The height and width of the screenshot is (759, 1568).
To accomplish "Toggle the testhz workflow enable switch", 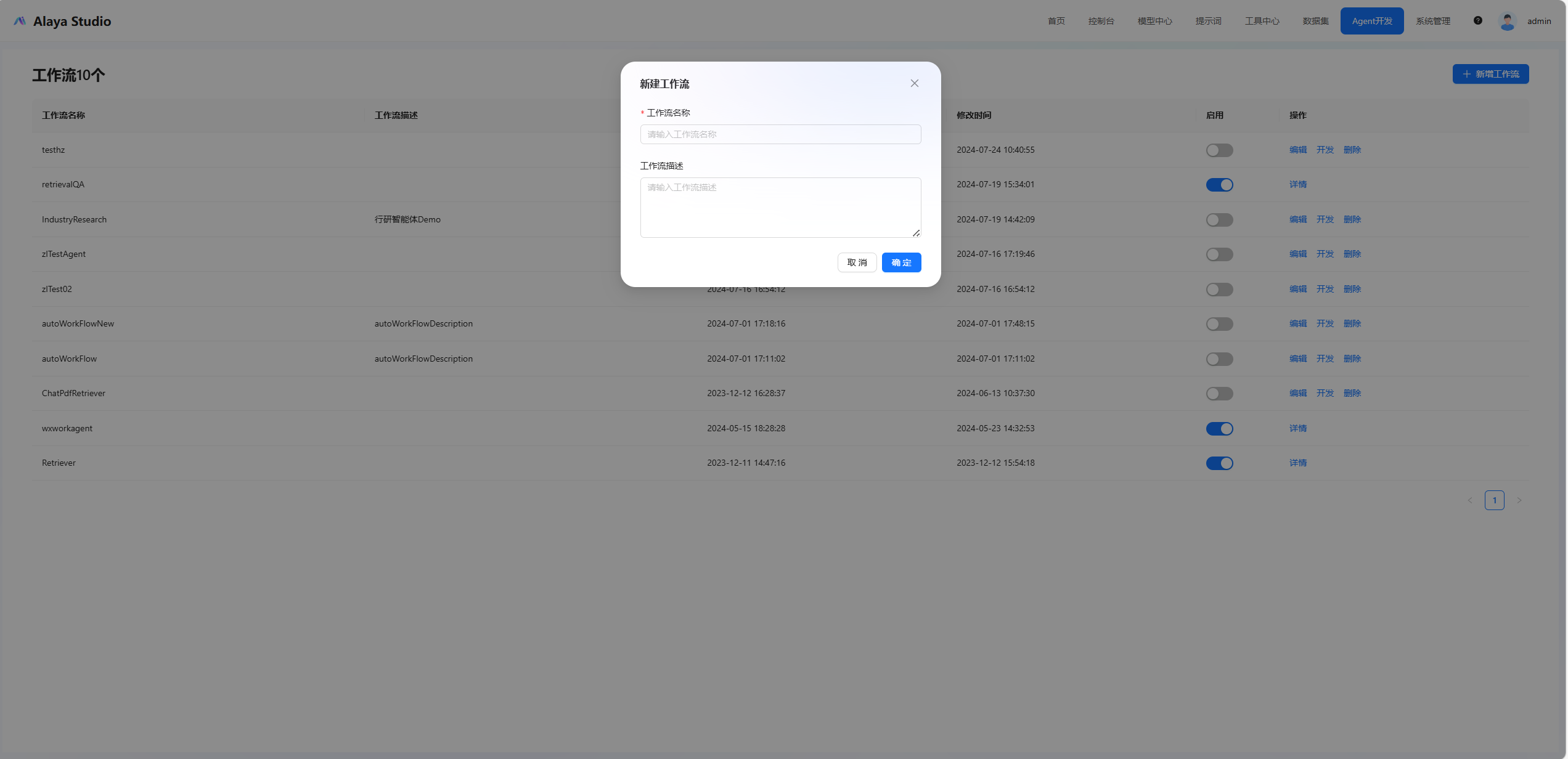I will (x=1219, y=150).
